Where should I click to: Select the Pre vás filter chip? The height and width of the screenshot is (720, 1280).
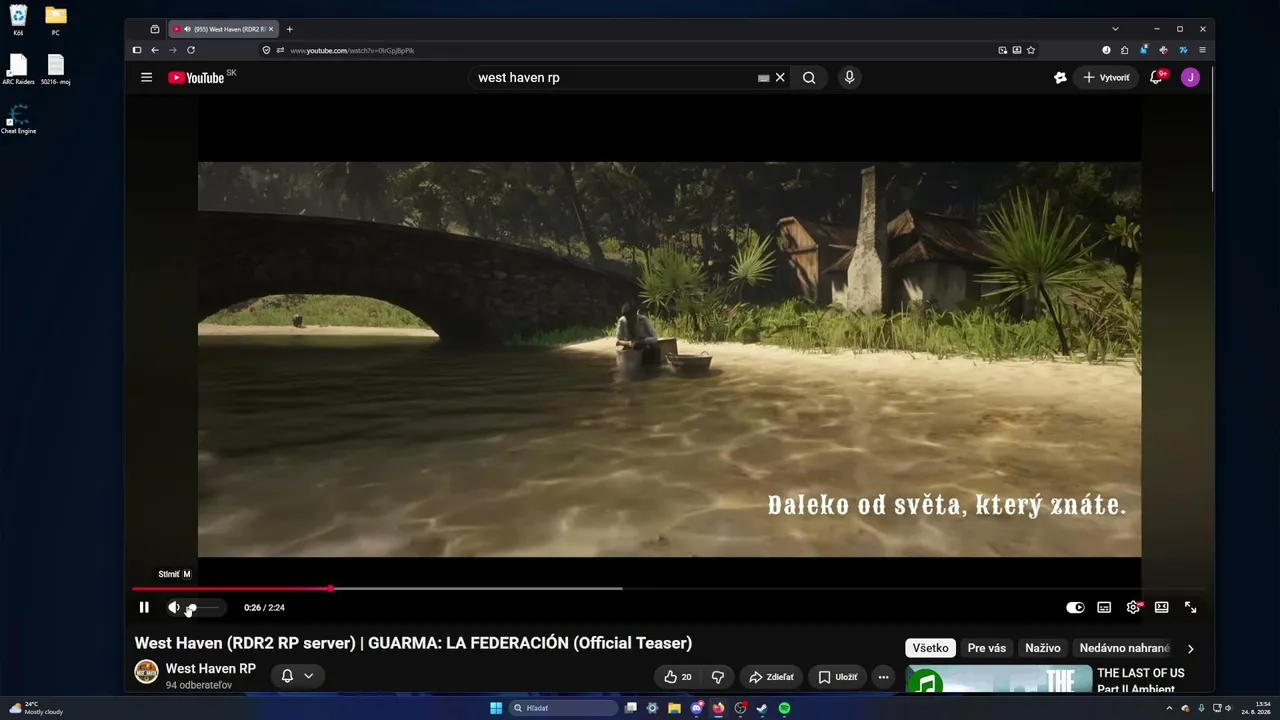tap(987, 648)
